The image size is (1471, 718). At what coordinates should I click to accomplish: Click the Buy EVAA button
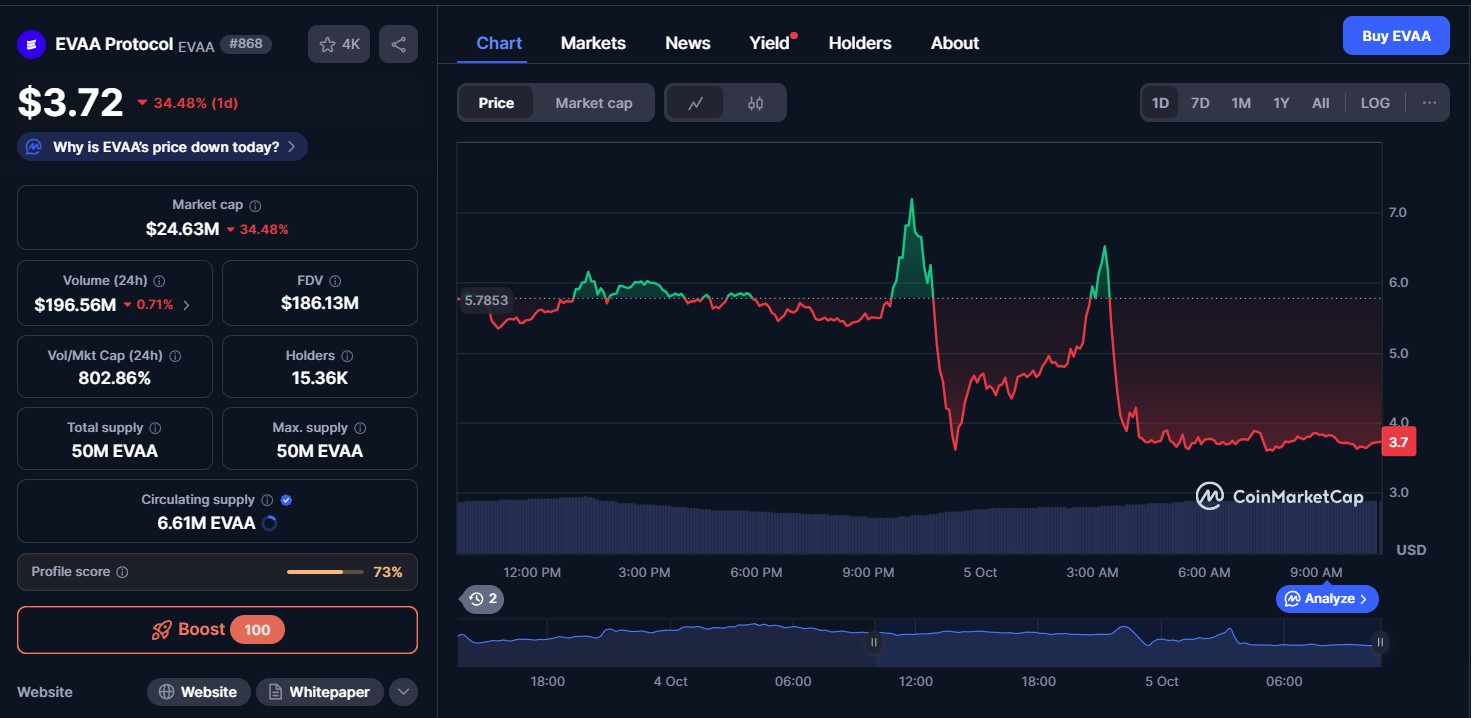tap(1396, 36)
